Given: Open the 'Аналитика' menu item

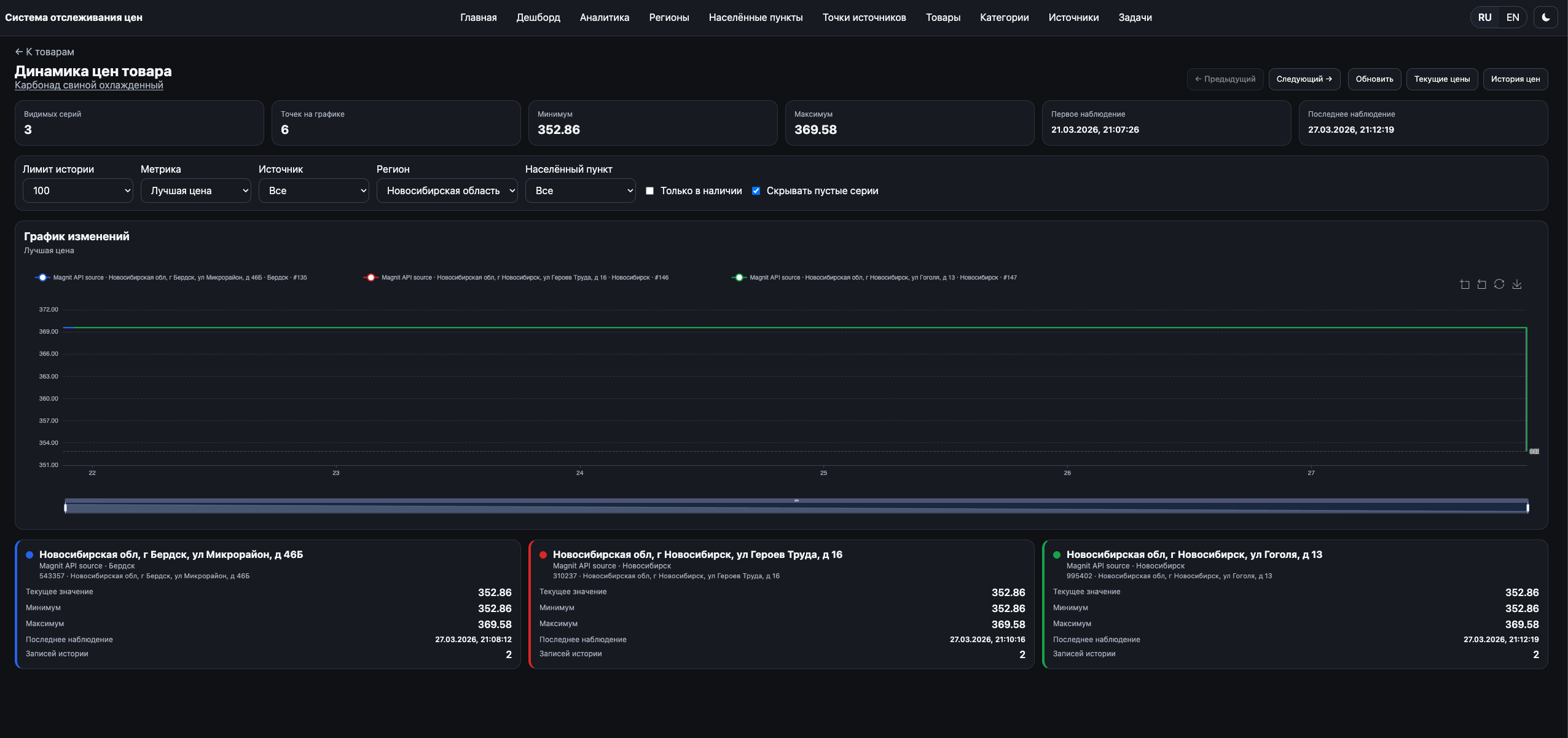Looking at the screenshot, I should click(x=605, y=17).
